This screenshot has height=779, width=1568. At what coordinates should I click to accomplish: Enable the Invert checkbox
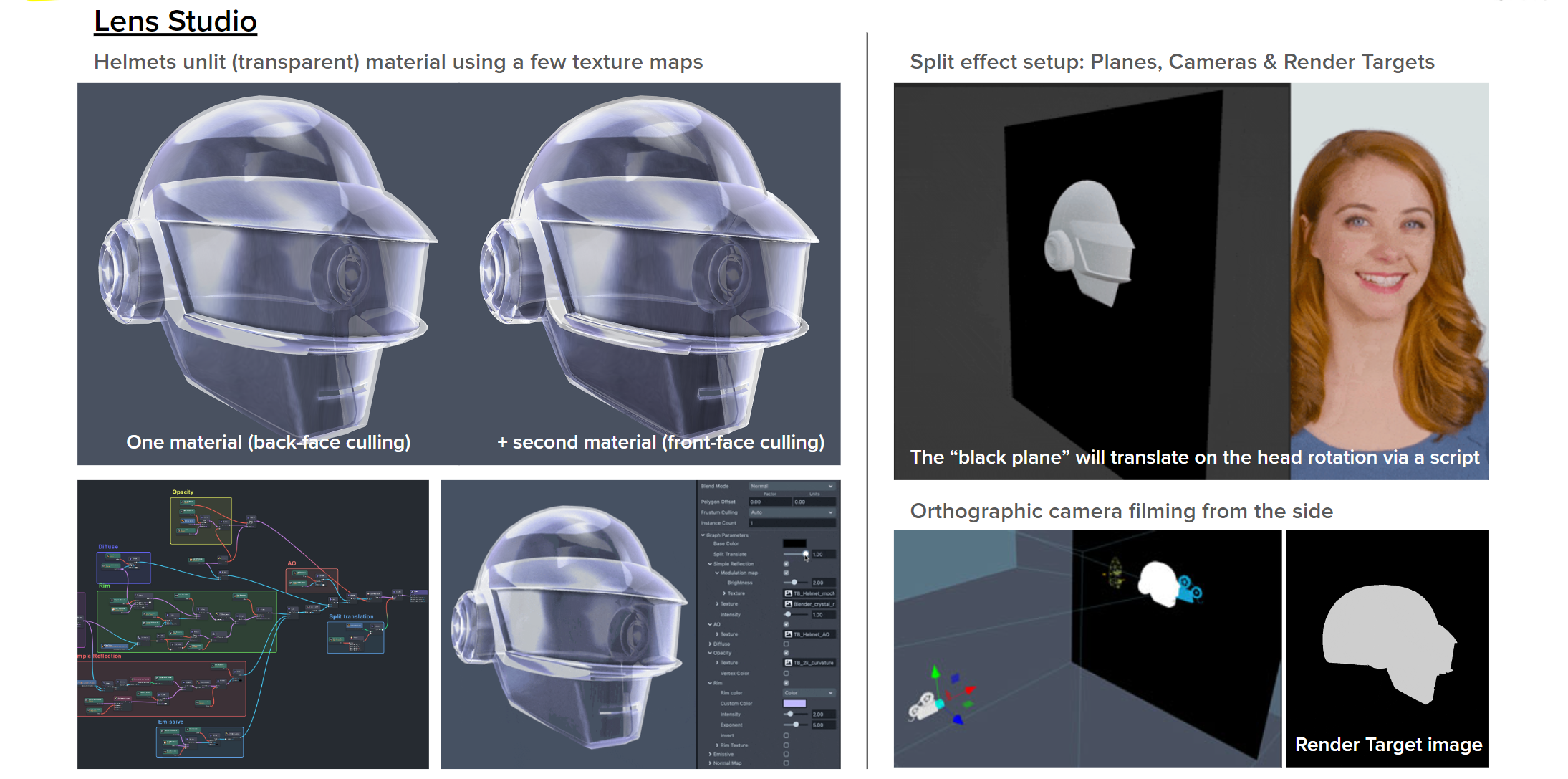787,735
